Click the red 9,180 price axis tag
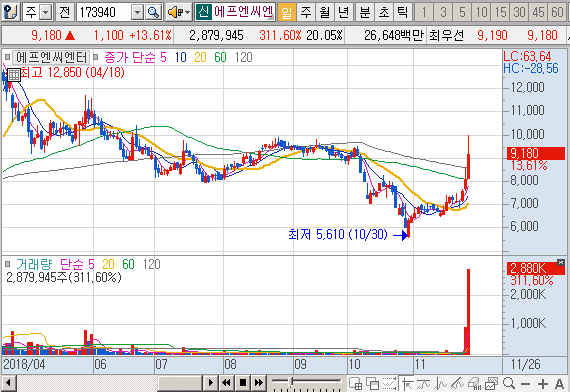Screen dimensions: 570x392 coord(536,153)
